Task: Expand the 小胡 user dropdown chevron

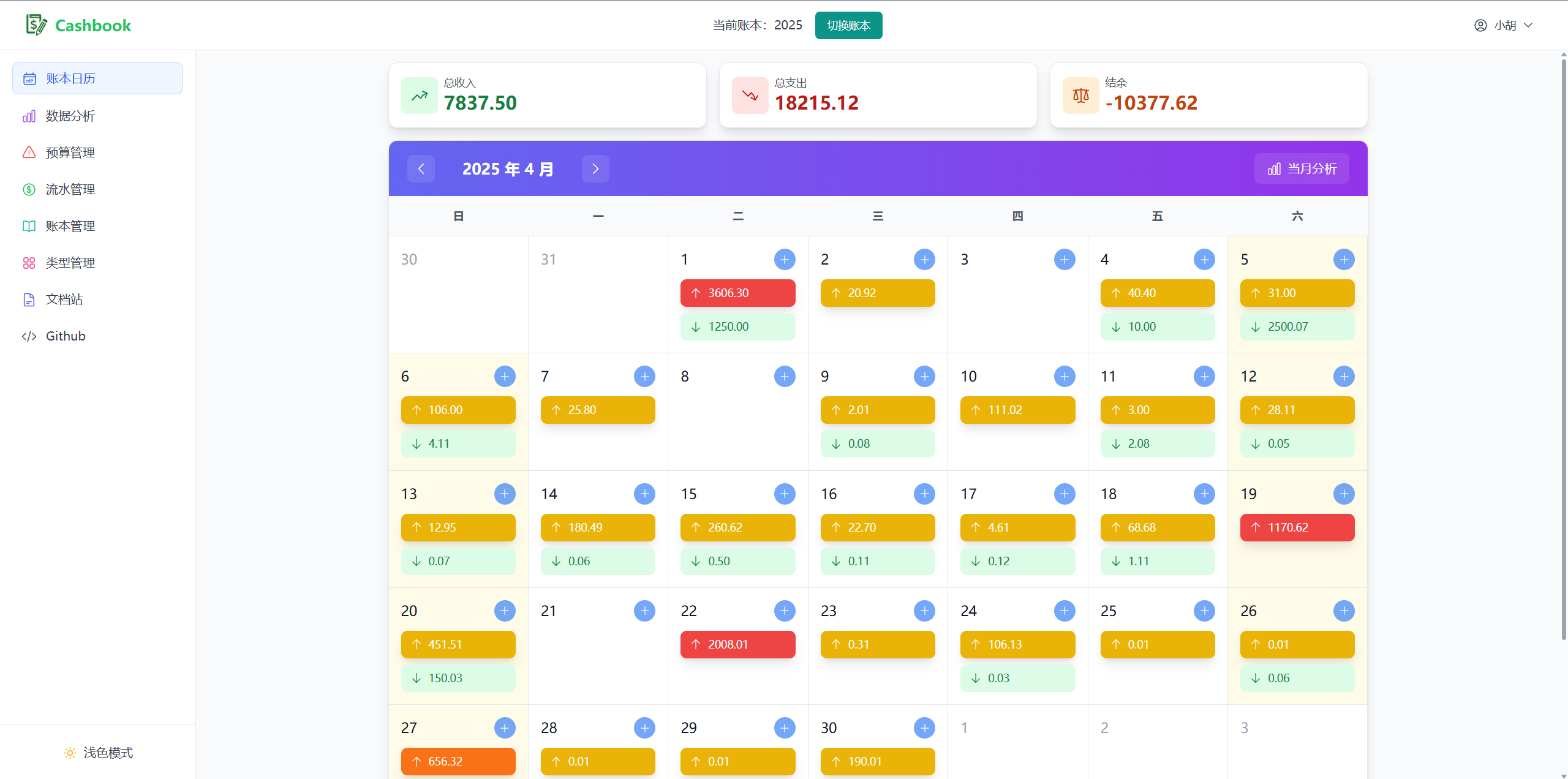Action: (1528, 25)
